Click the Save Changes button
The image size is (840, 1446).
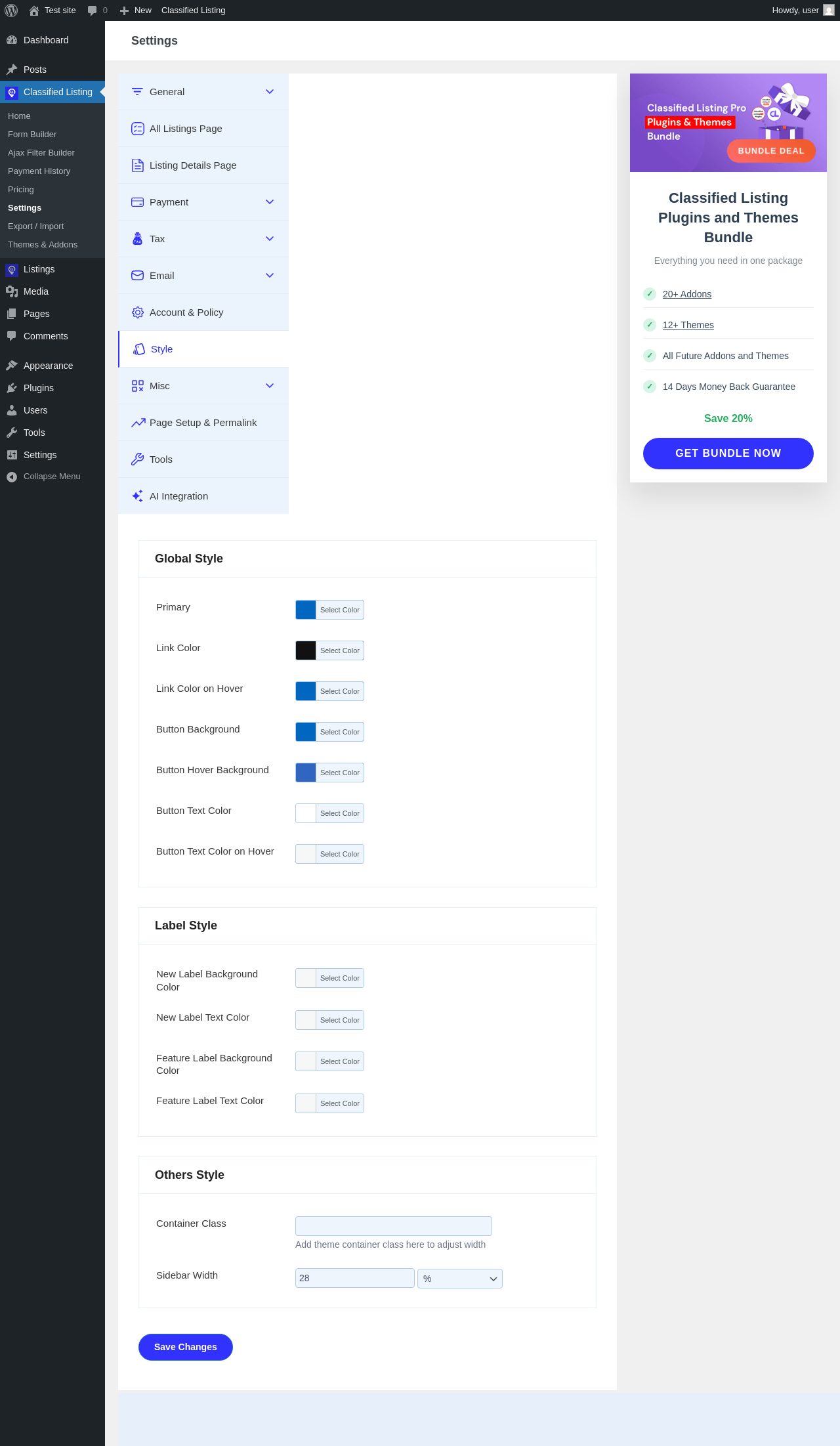click(x=186, y=1347)
